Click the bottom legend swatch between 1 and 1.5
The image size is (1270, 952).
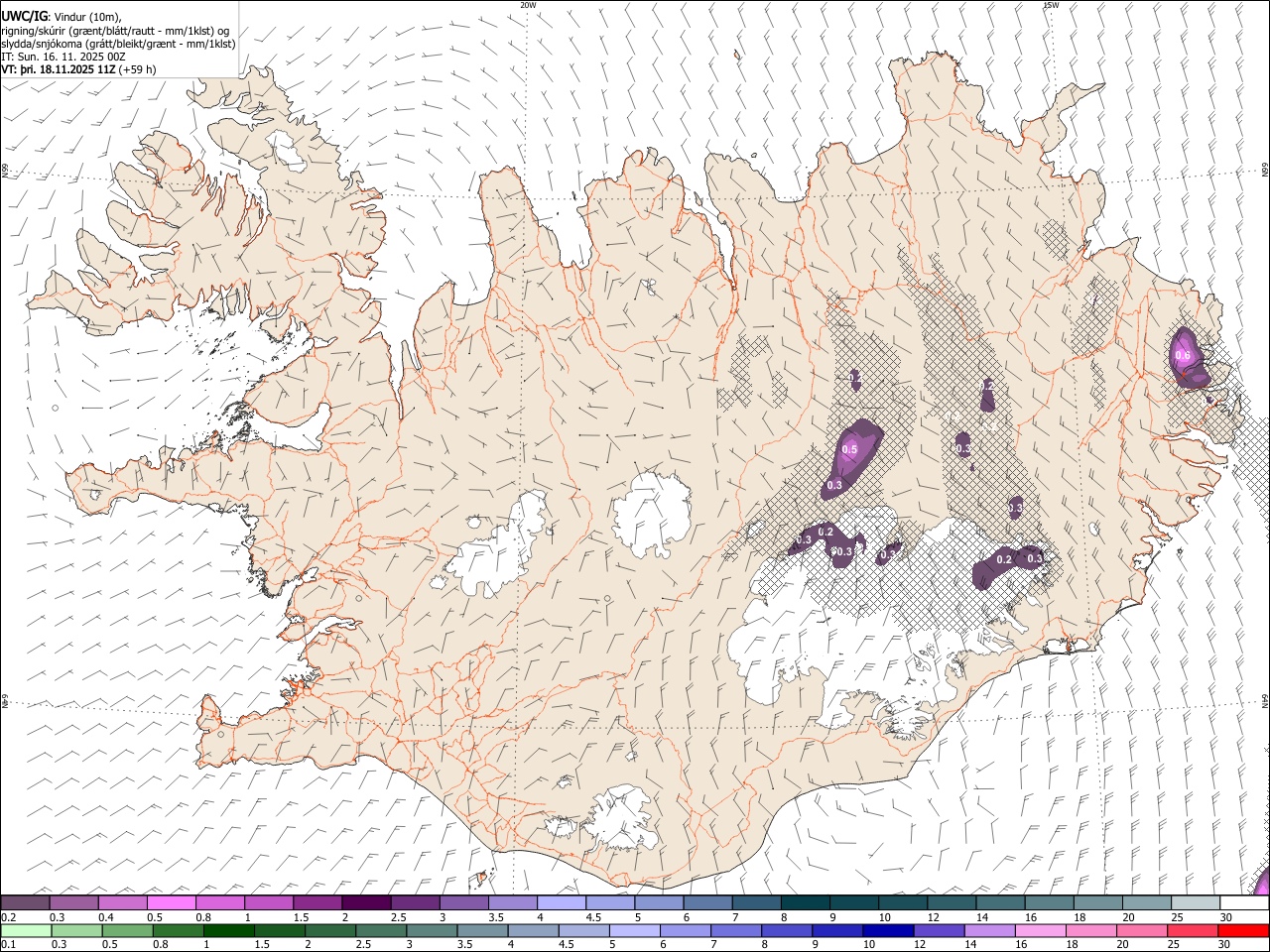point(228,930)
